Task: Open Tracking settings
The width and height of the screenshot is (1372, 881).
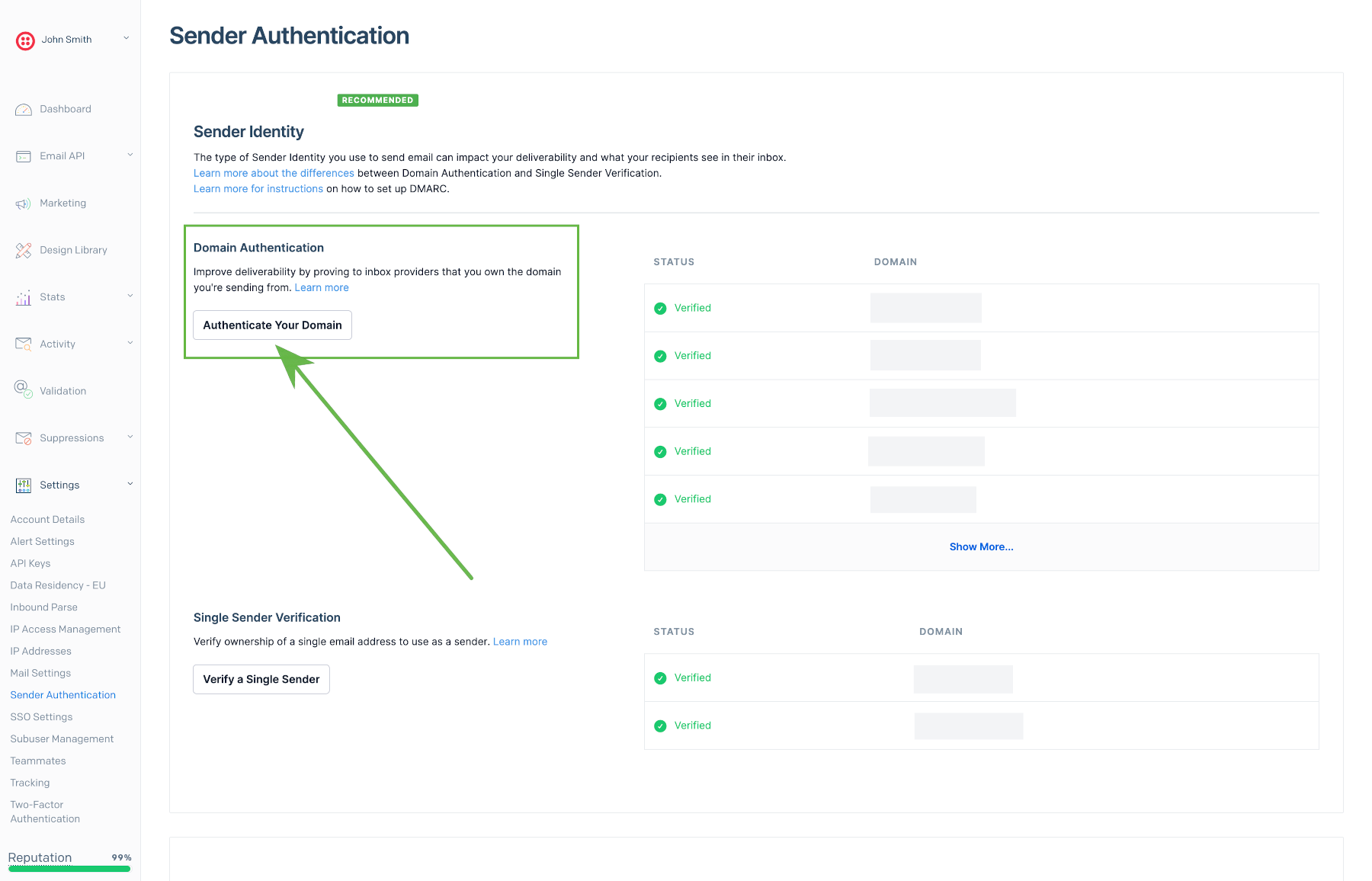Action: coord(30,783)
